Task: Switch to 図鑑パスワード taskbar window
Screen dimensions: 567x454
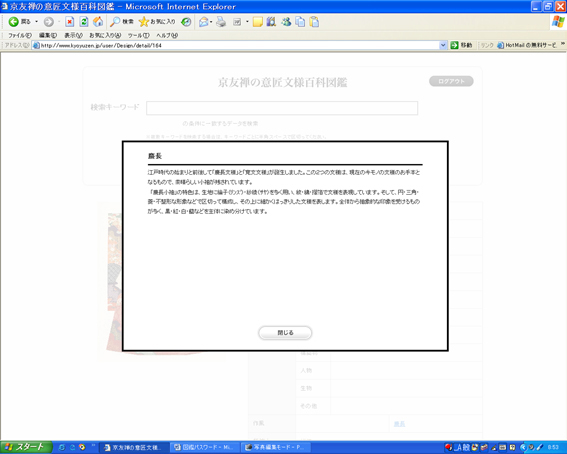Action: tap(204, 447)
